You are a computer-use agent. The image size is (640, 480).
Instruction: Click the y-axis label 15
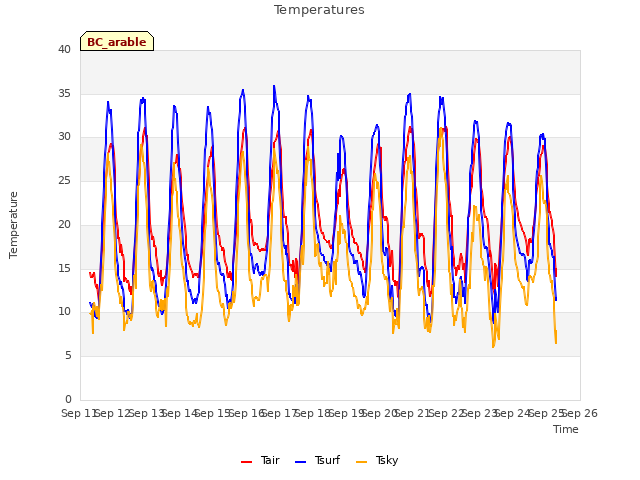64,268
